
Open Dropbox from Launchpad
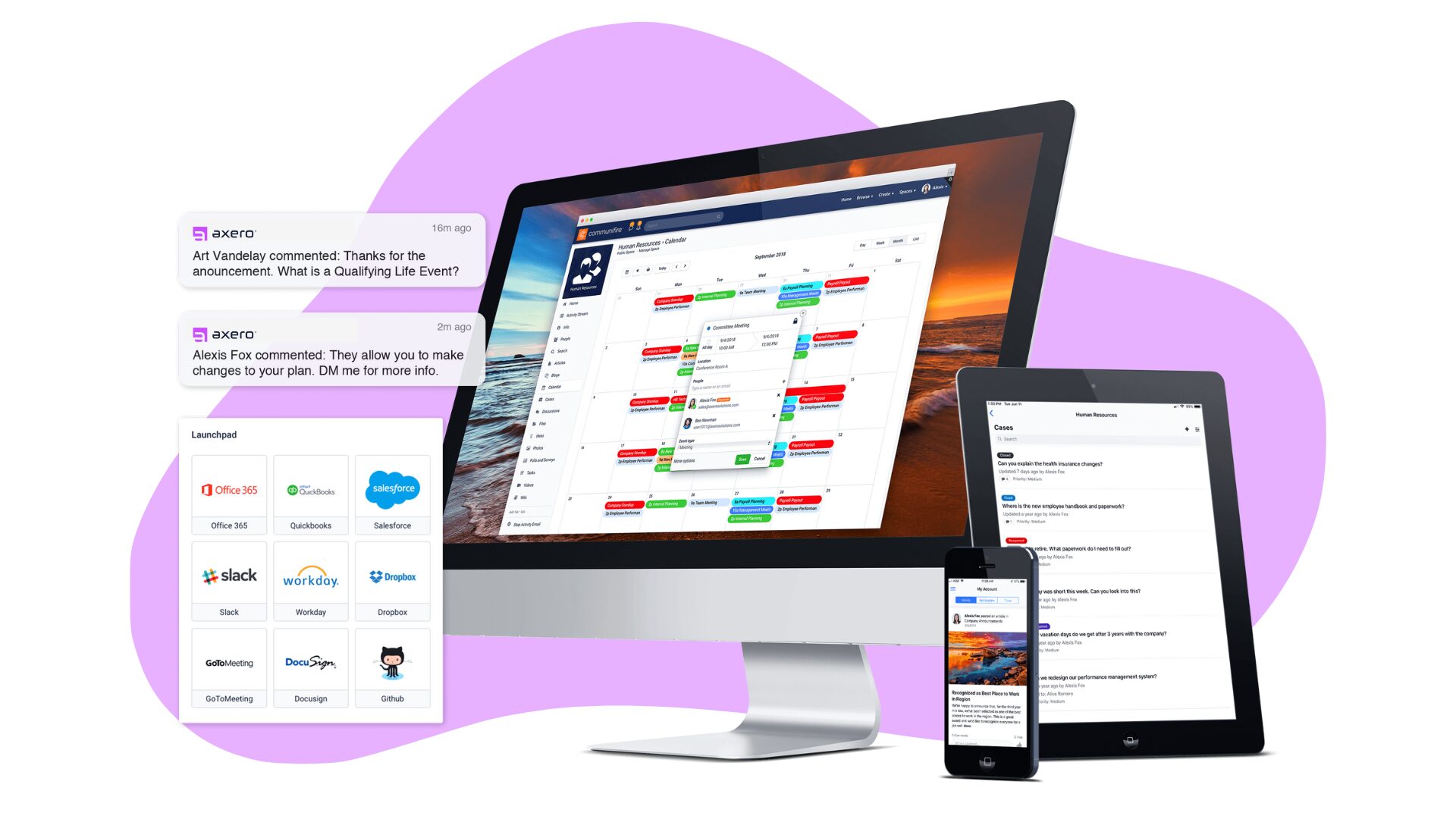click(x=393, y=579)
